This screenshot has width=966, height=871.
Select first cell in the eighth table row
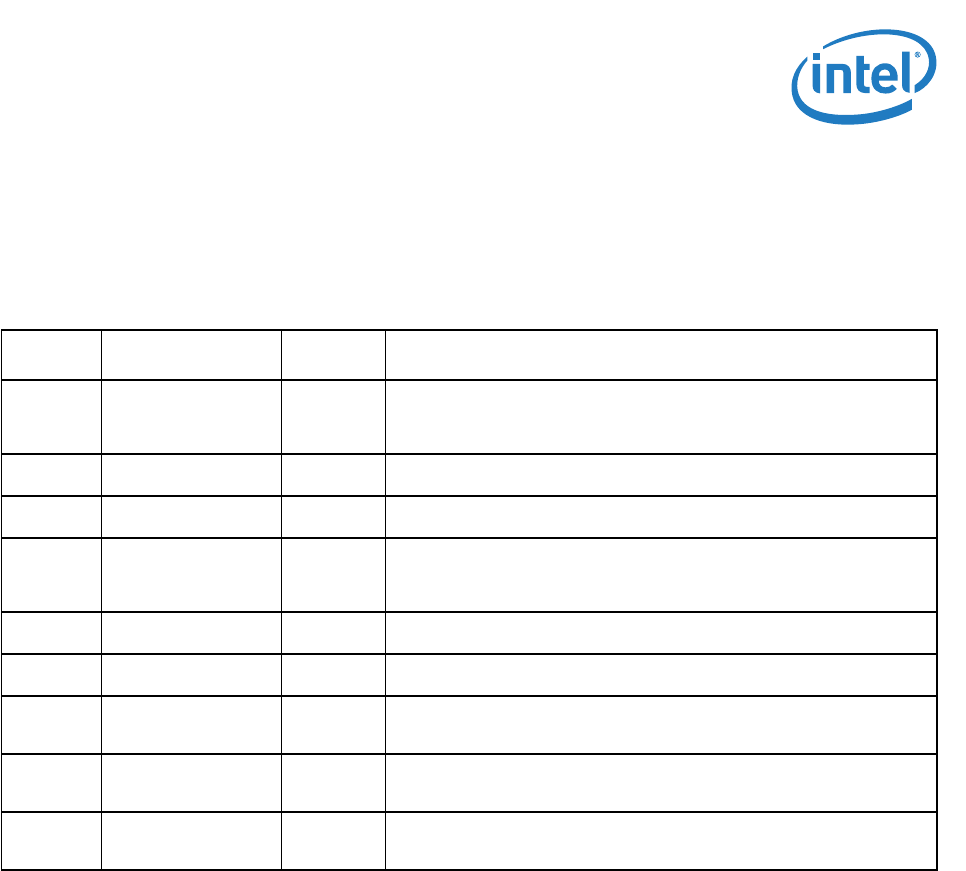point(51,725)
